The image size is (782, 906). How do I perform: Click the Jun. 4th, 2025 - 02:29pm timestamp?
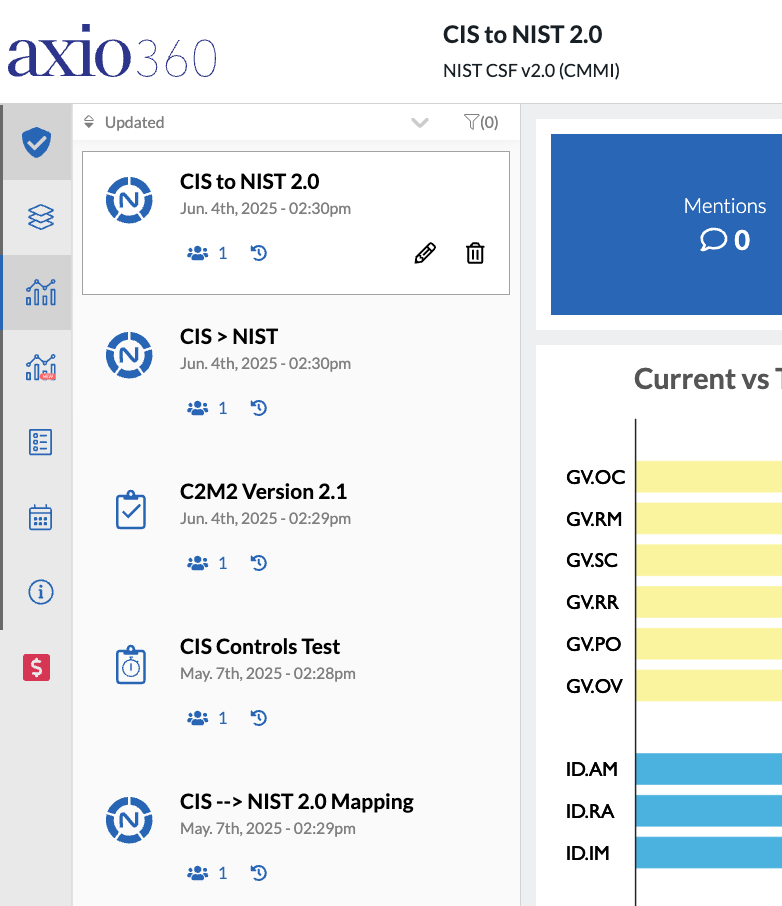265,518
